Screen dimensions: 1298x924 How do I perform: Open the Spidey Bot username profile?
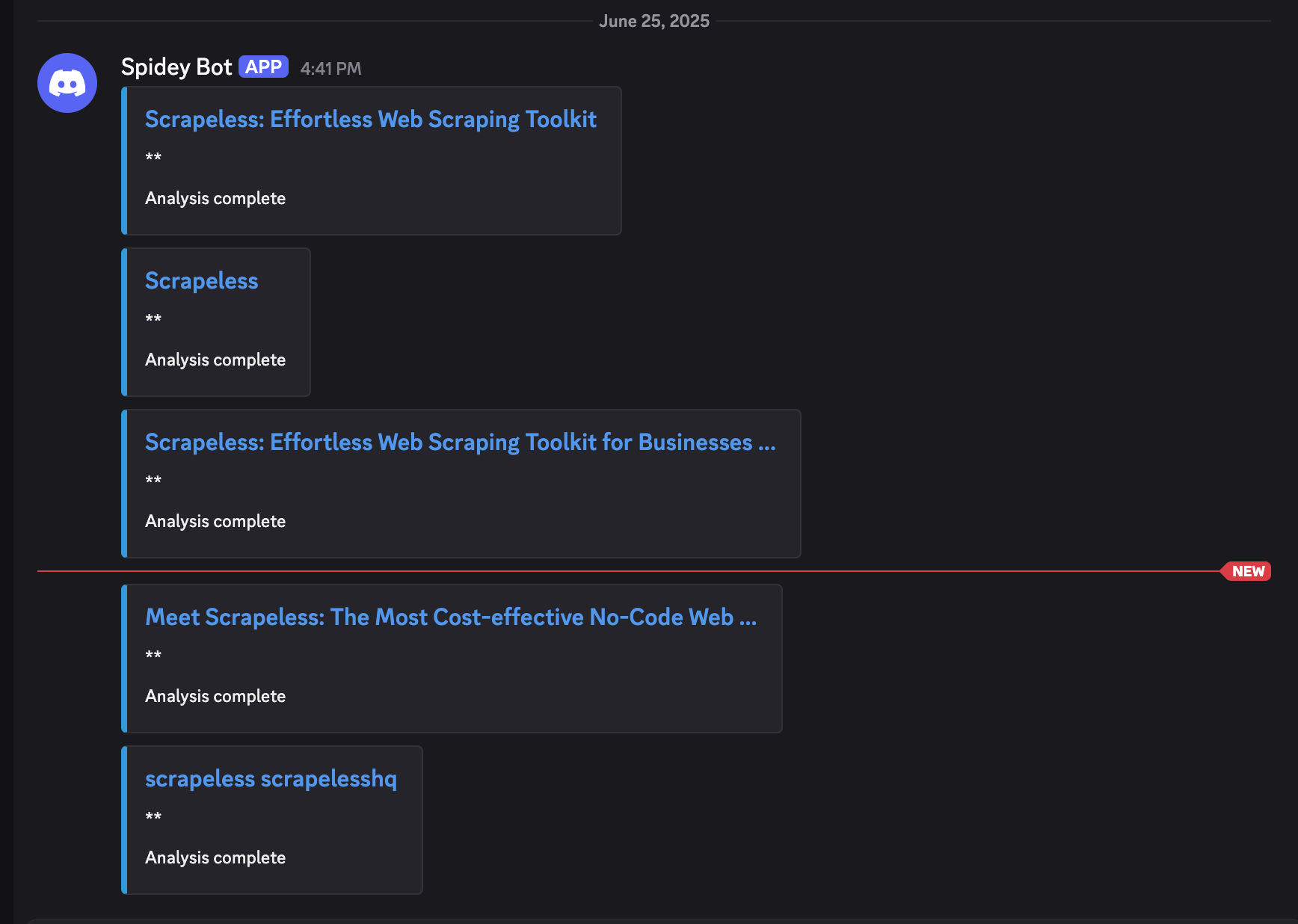176,67
